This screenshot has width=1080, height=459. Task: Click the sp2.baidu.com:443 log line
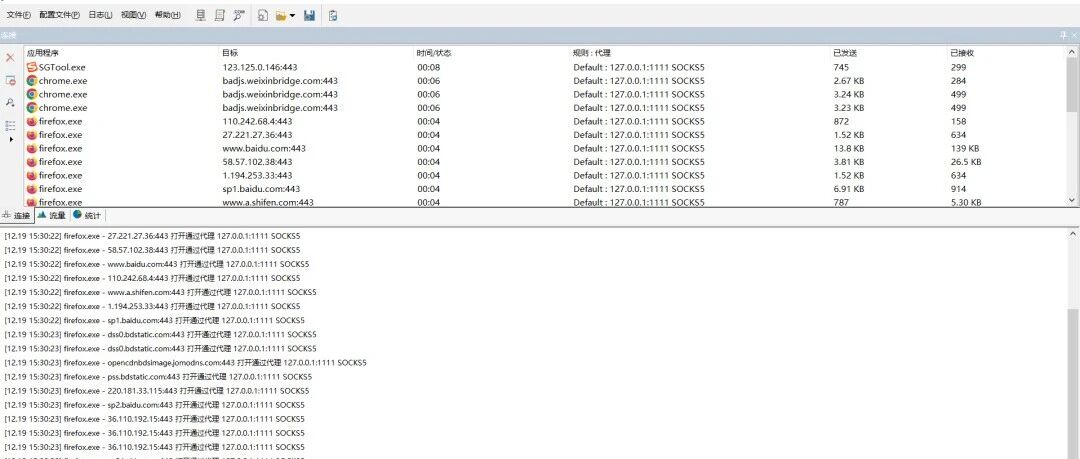[x=156, y=405]
